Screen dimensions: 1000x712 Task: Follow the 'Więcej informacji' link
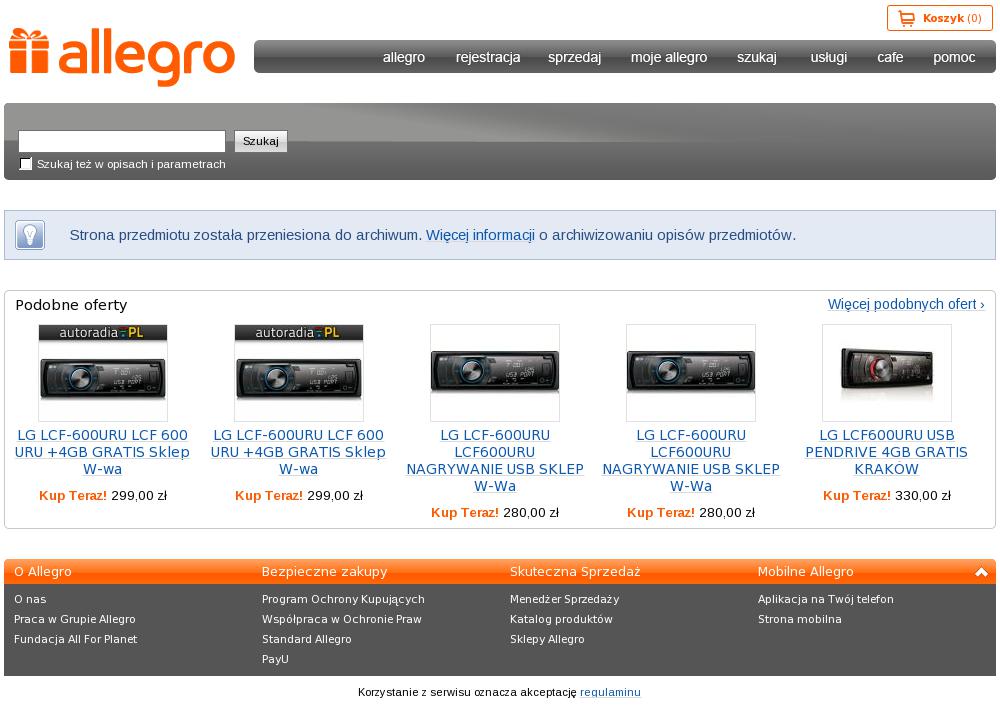click(x=480, y=235)
